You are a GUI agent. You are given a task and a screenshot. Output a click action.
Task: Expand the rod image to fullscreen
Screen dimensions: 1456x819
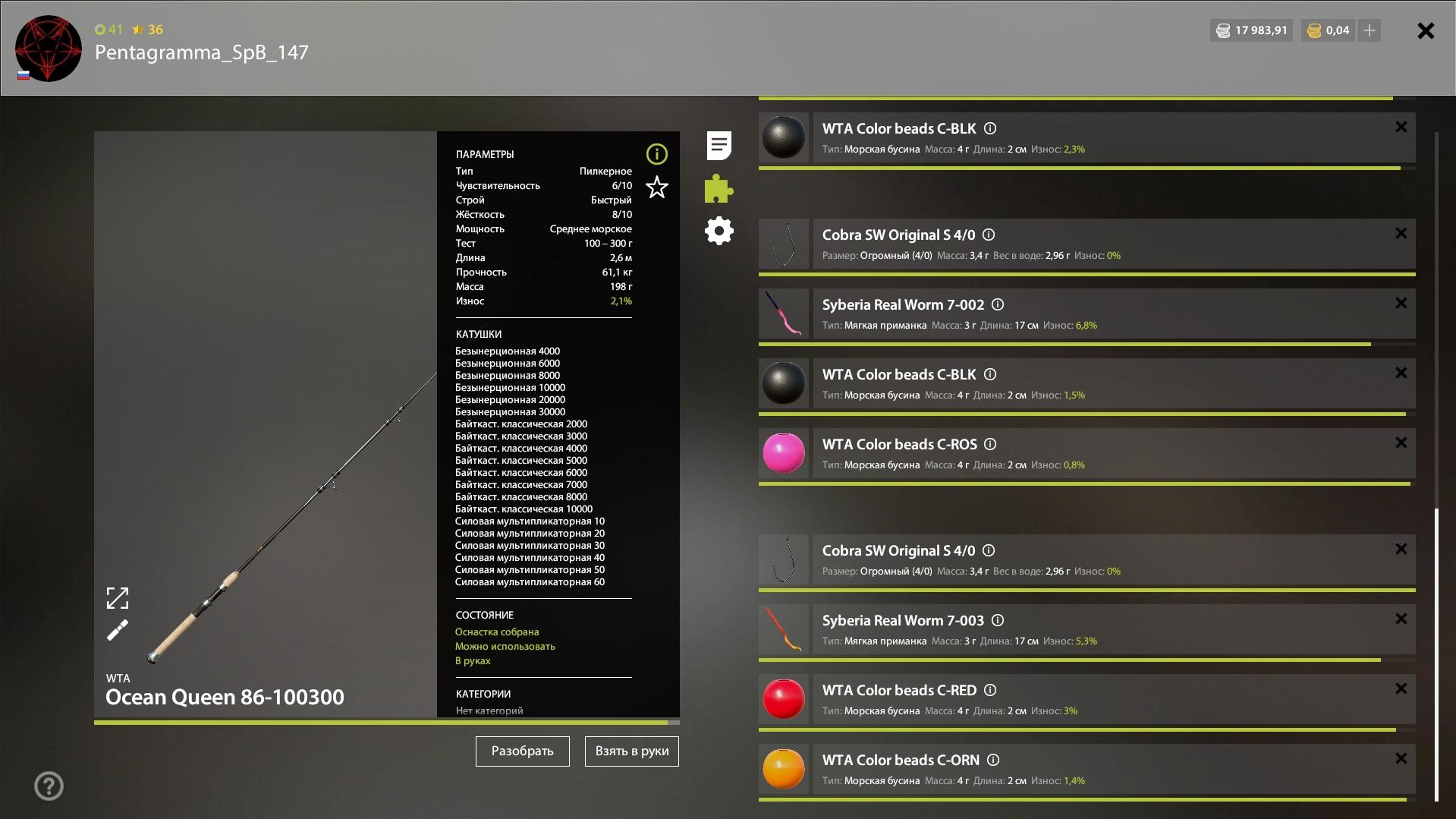pos(118,598)
